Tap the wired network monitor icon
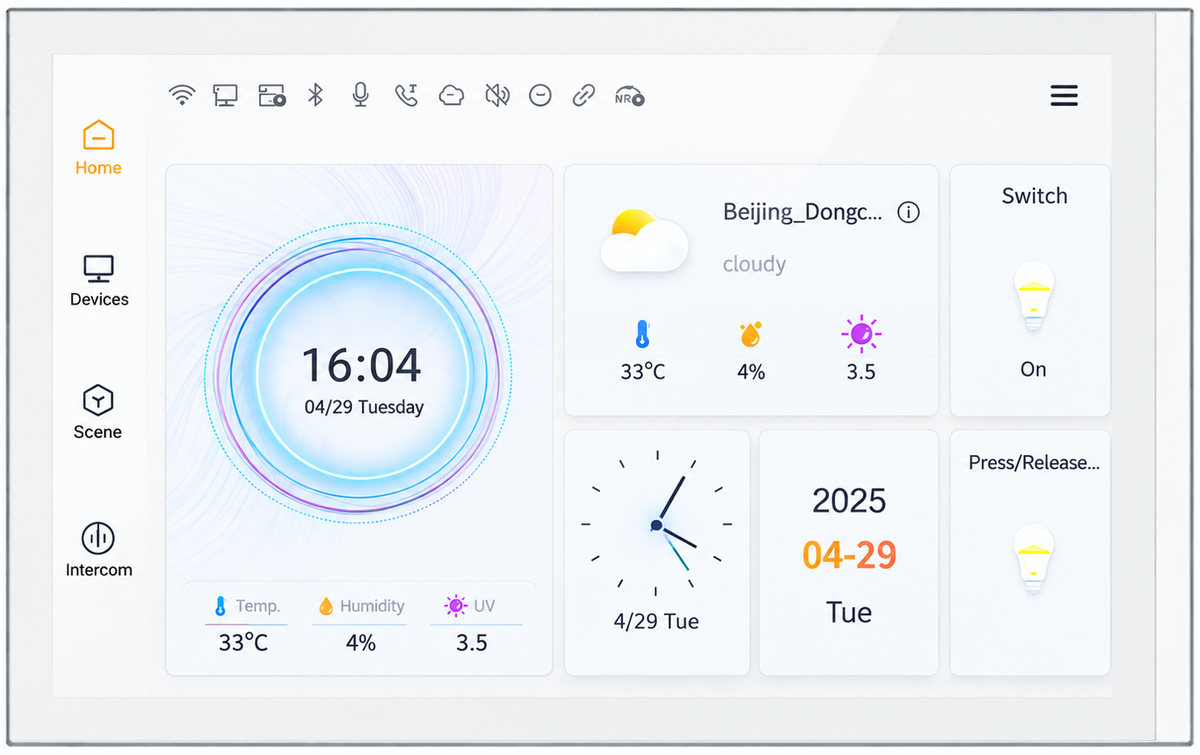 pos(226,95)
